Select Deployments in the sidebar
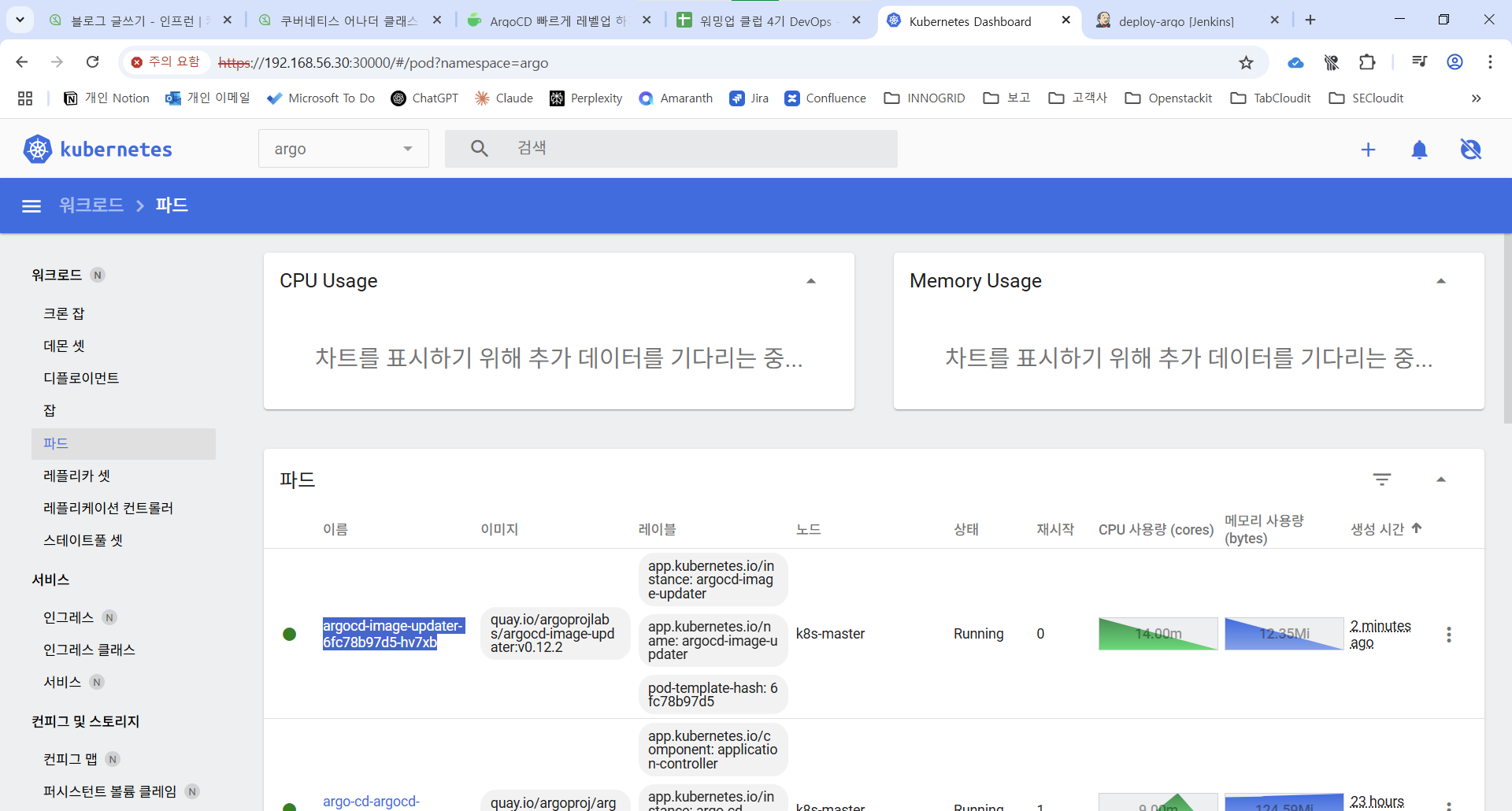 click(81, 378)
